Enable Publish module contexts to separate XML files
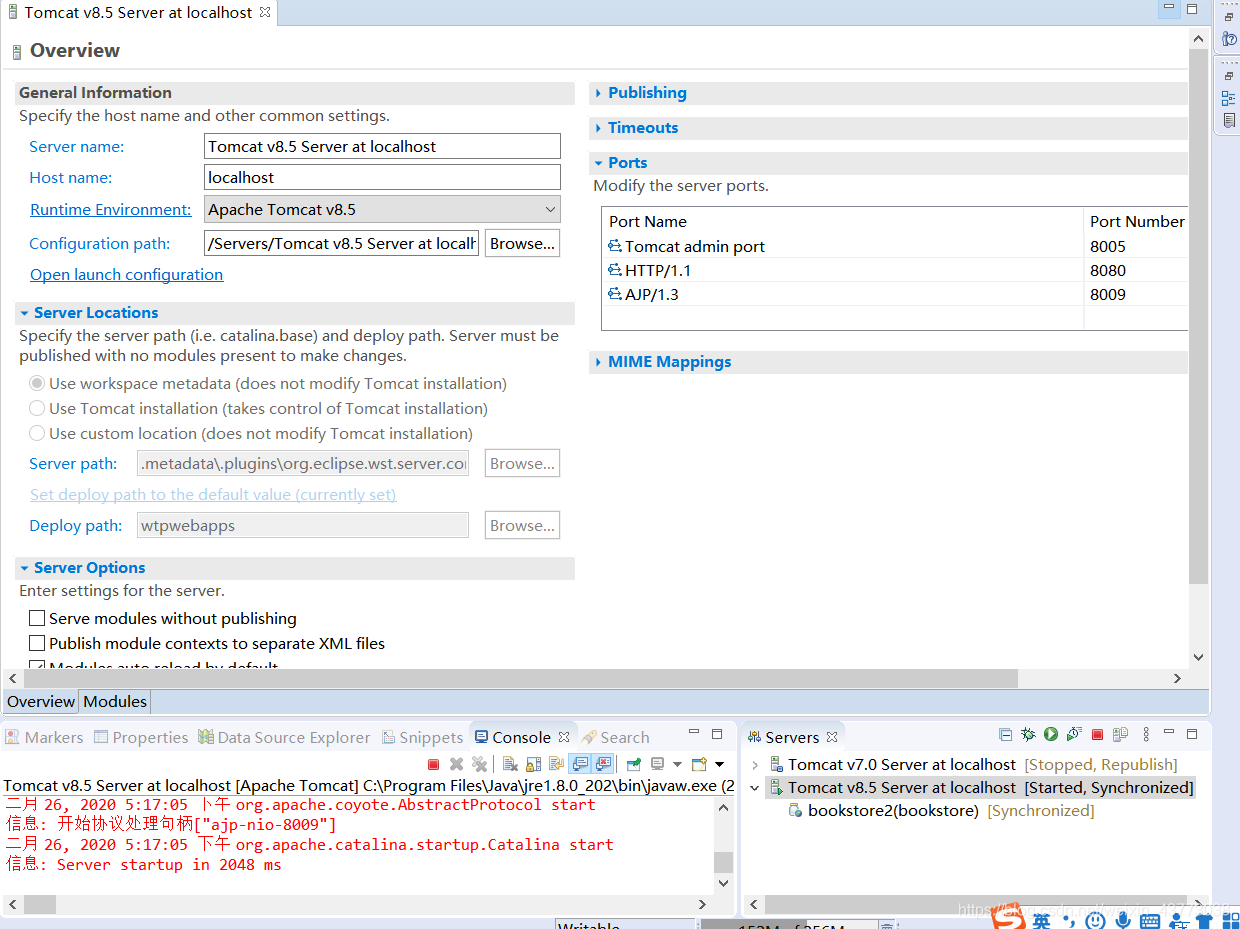Image resolution: width=1240 pixels, height=929 pixels. pos(37,644)
